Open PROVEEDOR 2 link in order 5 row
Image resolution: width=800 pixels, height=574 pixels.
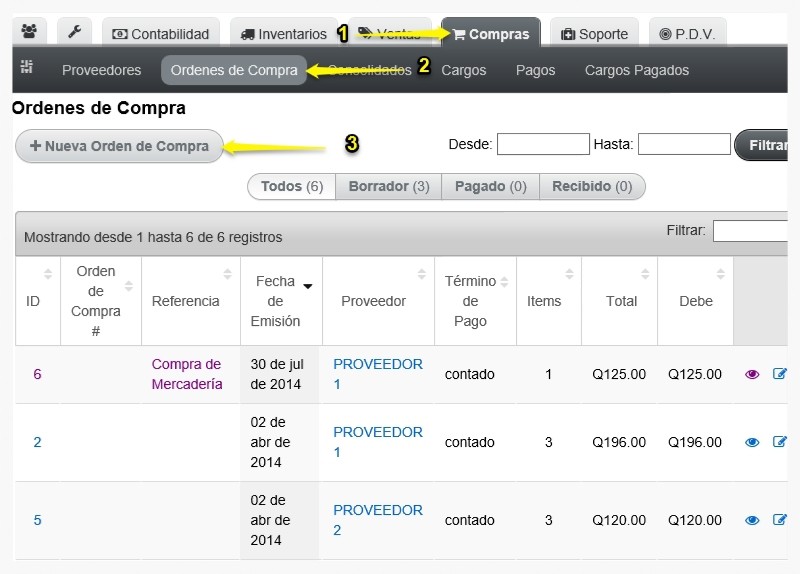[x=378, y=520]
